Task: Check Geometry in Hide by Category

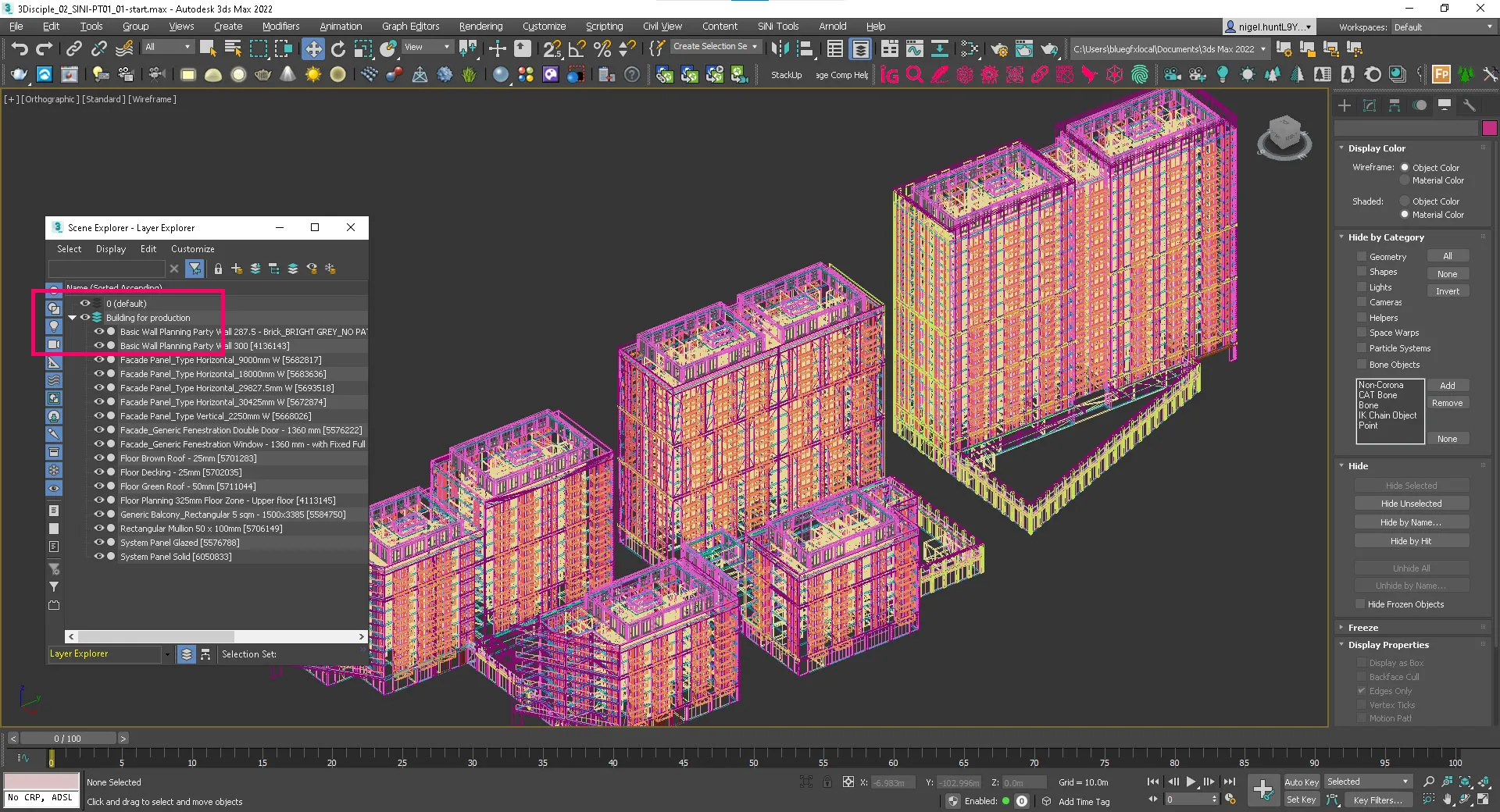Action: pyautogui.click(x=1362, y=257)
